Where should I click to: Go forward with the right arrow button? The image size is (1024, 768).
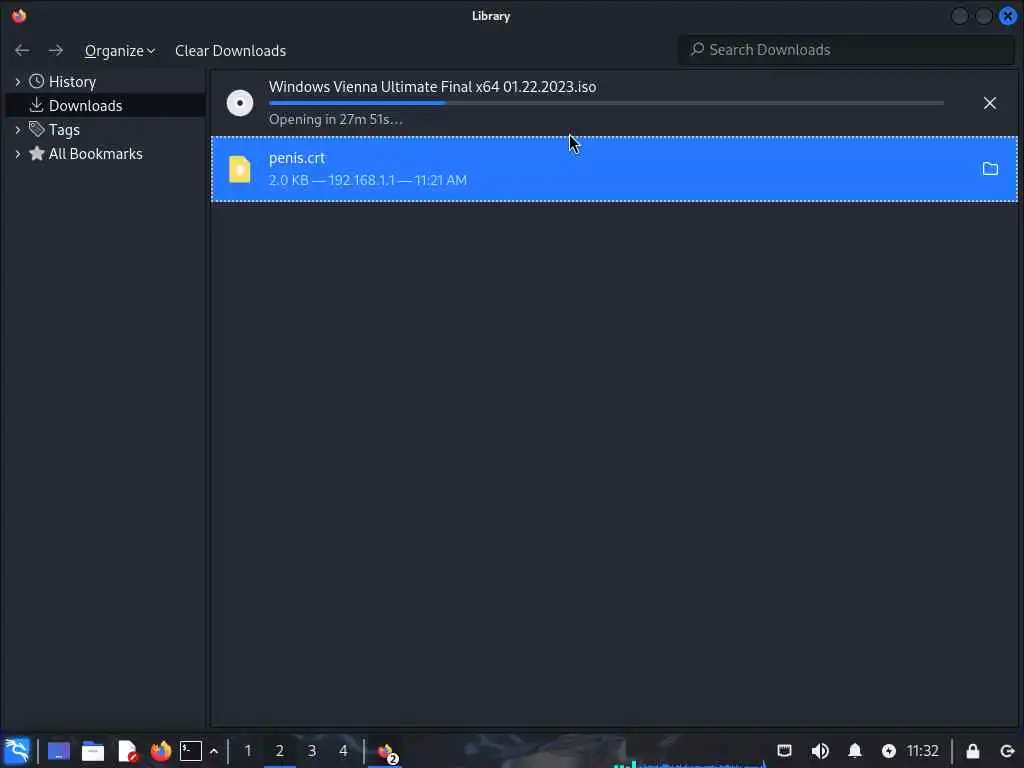56,50
